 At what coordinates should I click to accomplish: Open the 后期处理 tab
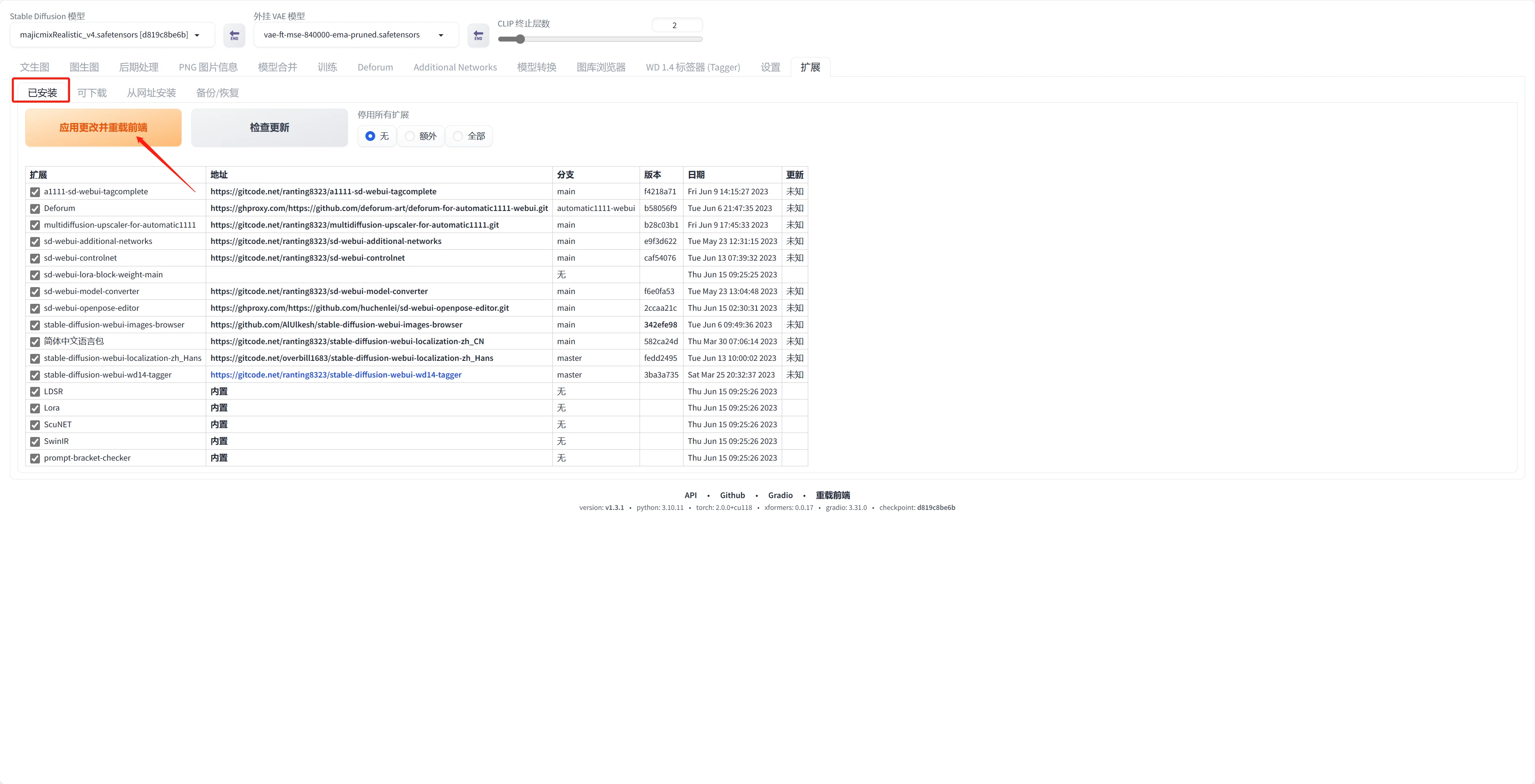tap(139, 67)
